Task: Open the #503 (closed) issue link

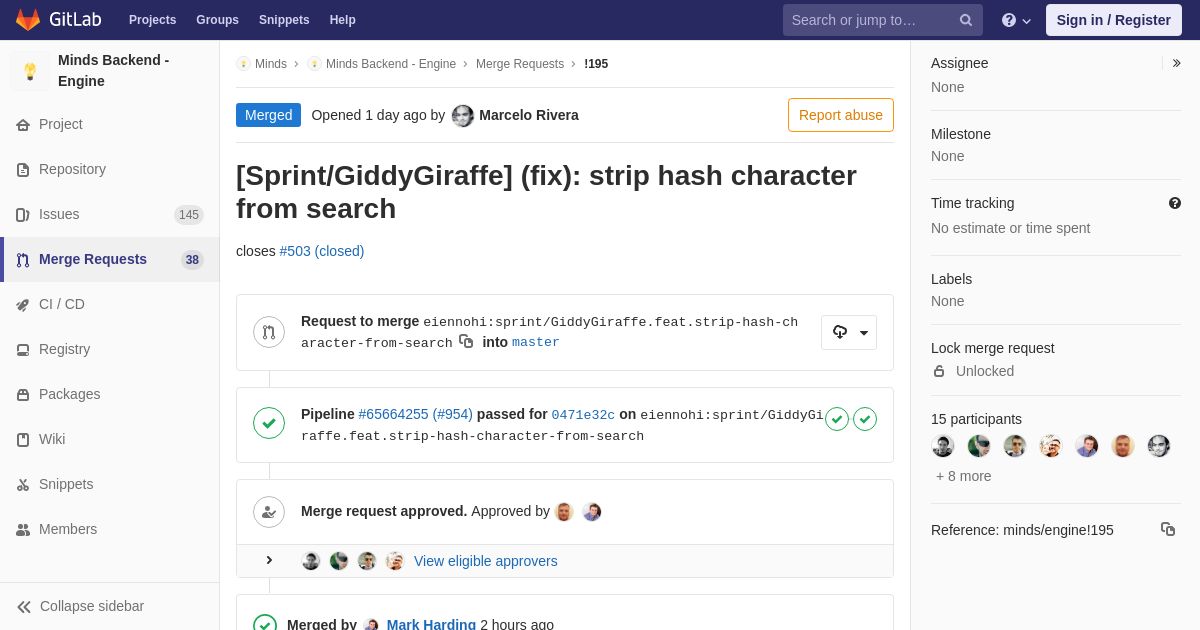Action: click(x=322, y=251)
